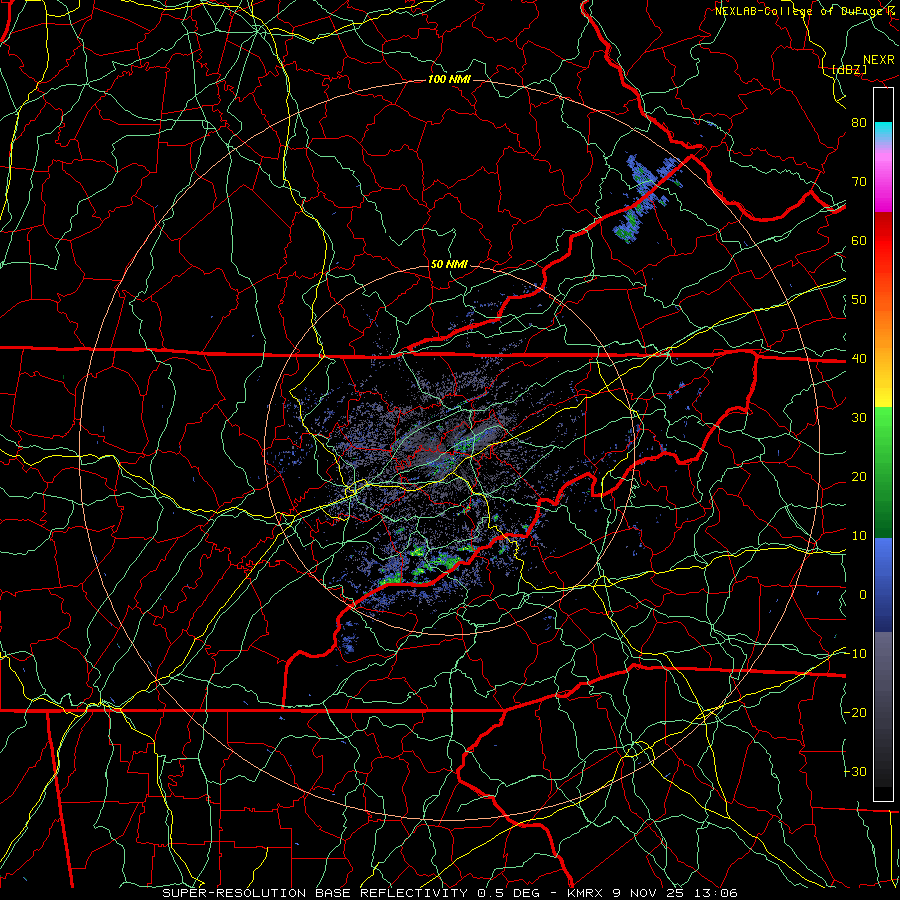Click the 50 value on the dBZ scale
This screenshot has width=900, height=900.
click(x=859, y=300)
